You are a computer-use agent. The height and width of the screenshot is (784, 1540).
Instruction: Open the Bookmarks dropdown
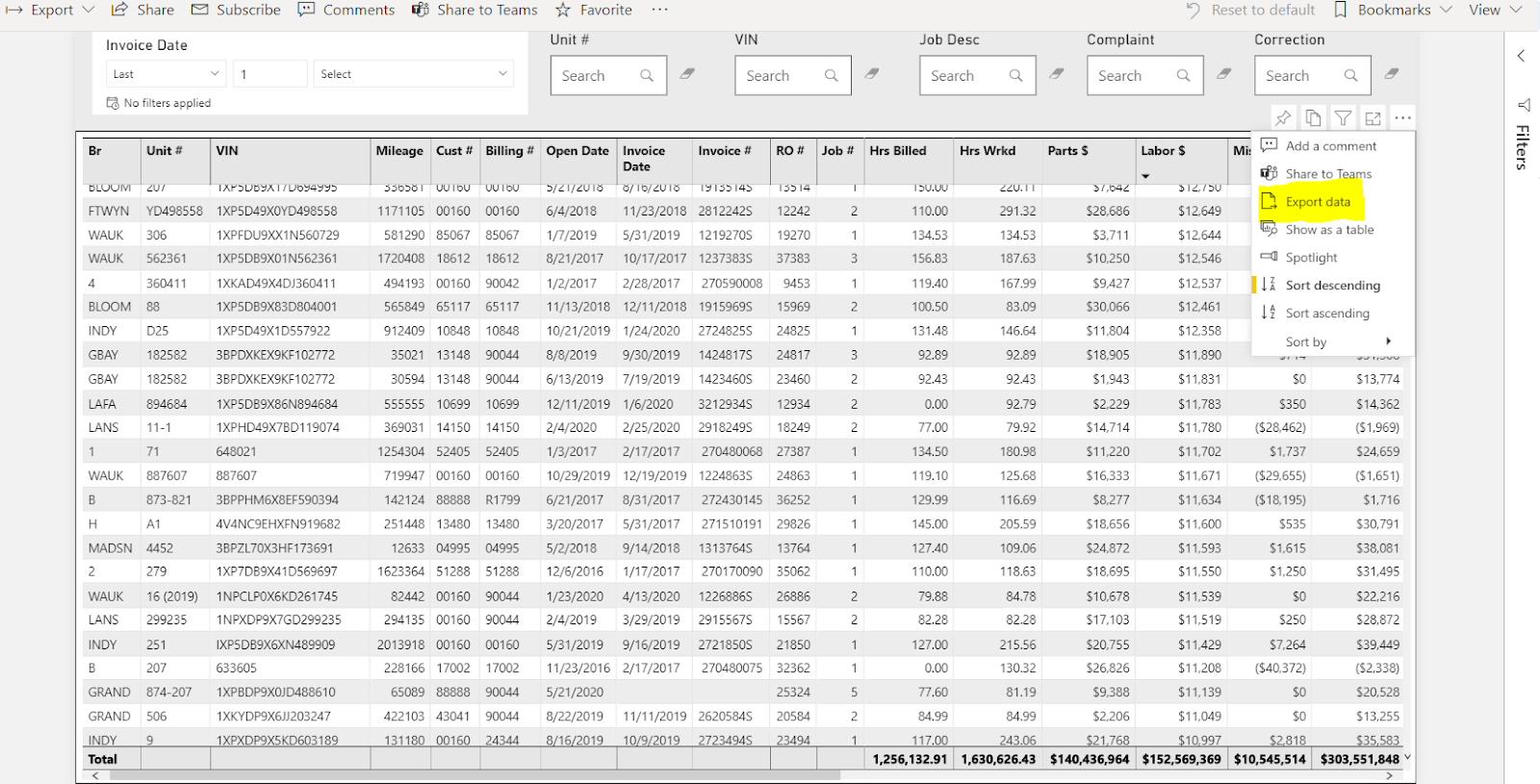click(x=1393, y=10)
